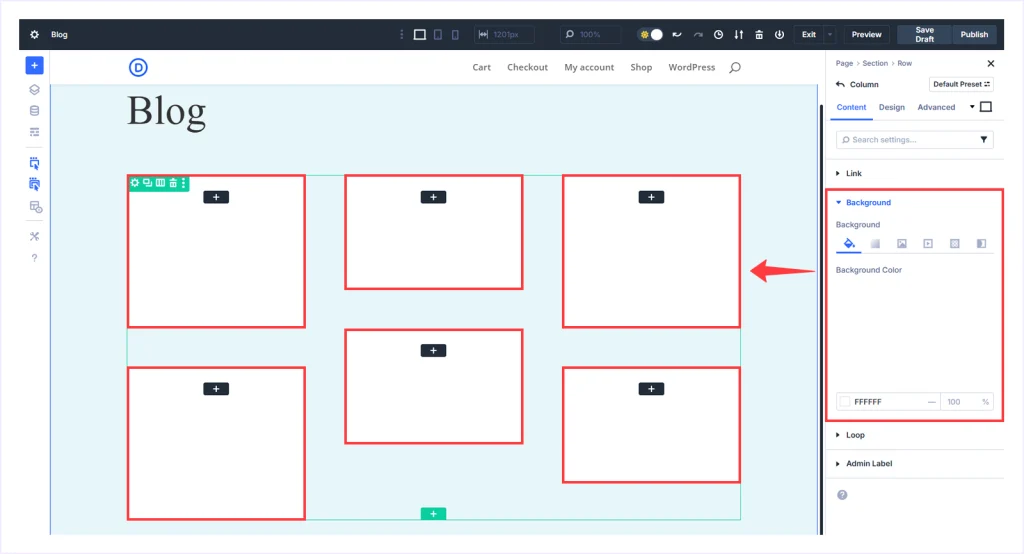Click the blue add element plus button
1024x554 pixels.
pos(34,66)
